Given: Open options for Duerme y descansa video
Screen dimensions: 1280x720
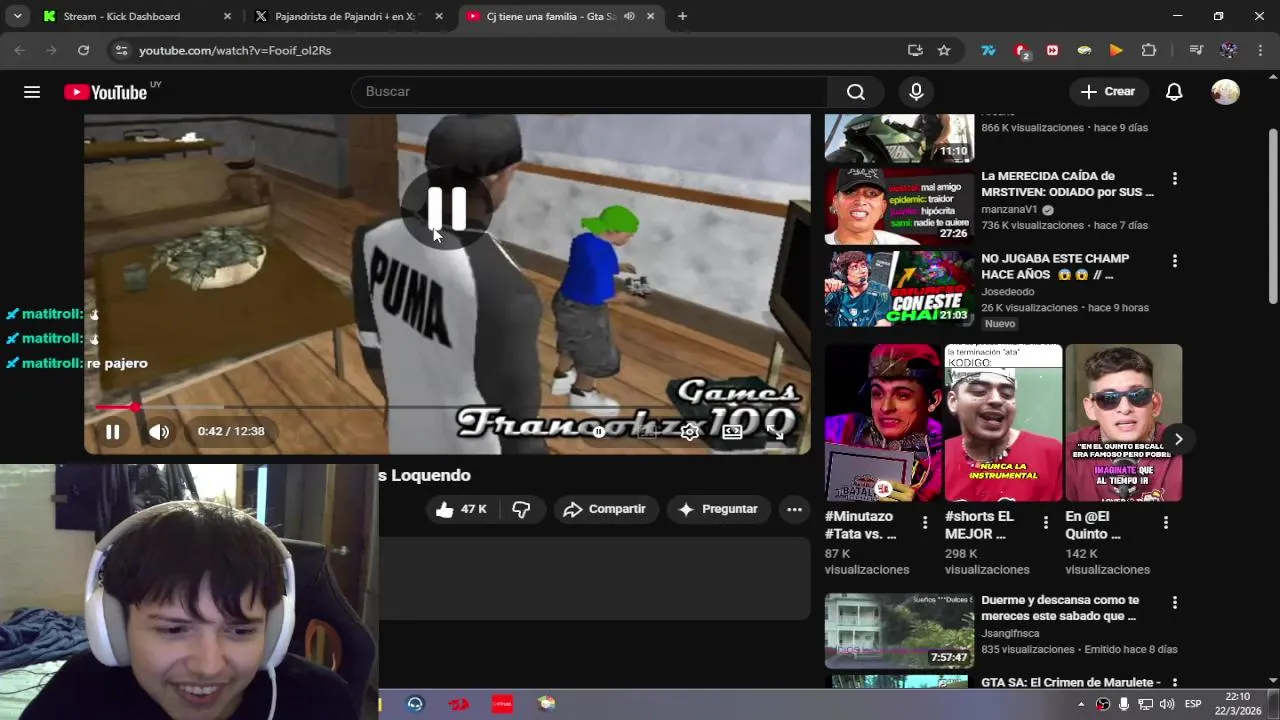Looking at the screenshot, I should point(1174,603).
